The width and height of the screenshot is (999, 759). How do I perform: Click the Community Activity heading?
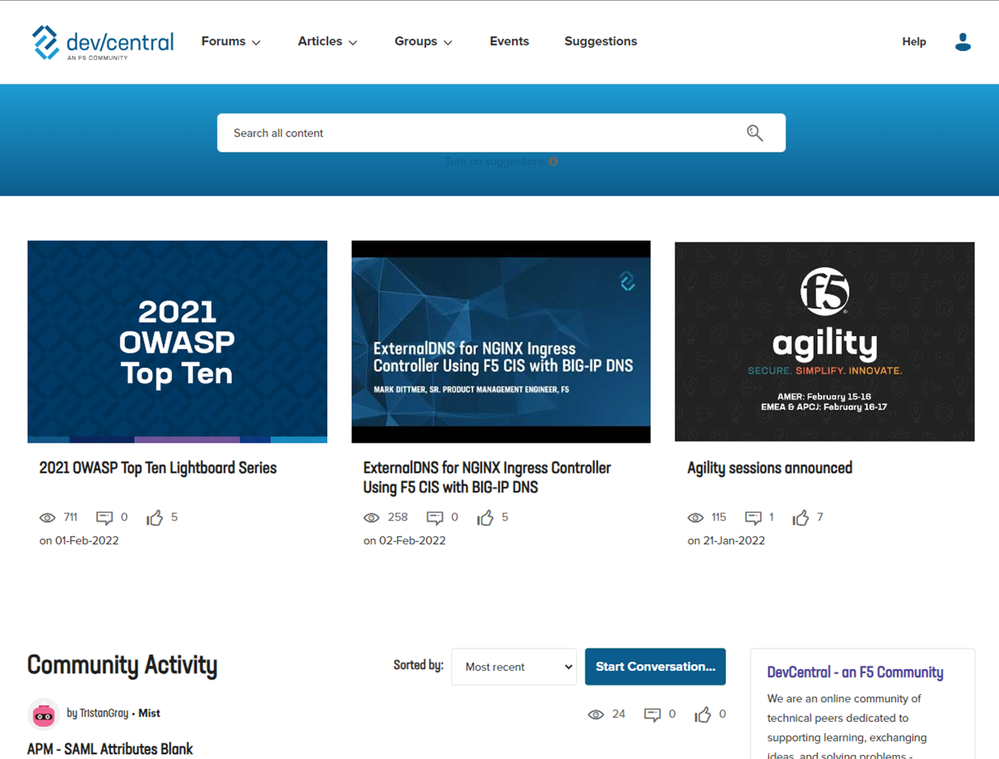pyautogui.click(x=122, y=665)
